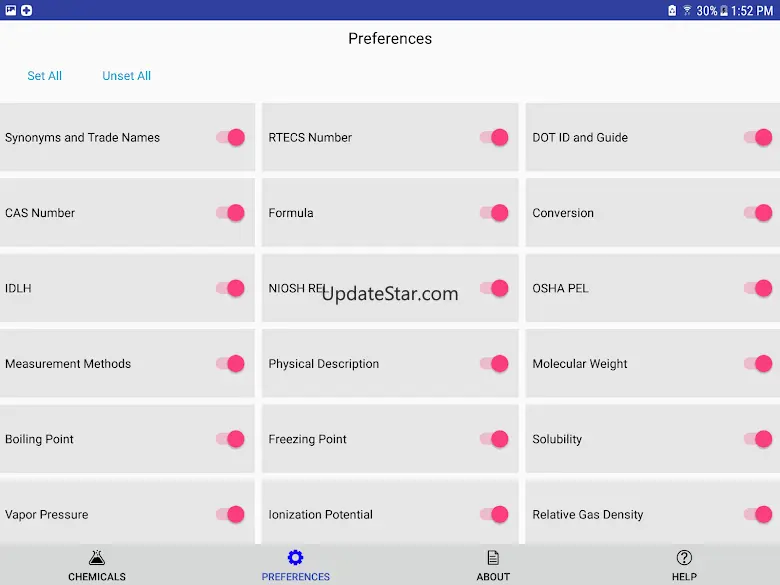Select the Molecular Weight label
The width and height of the screenshot is (780, 585).
click(x=580, y=364)
